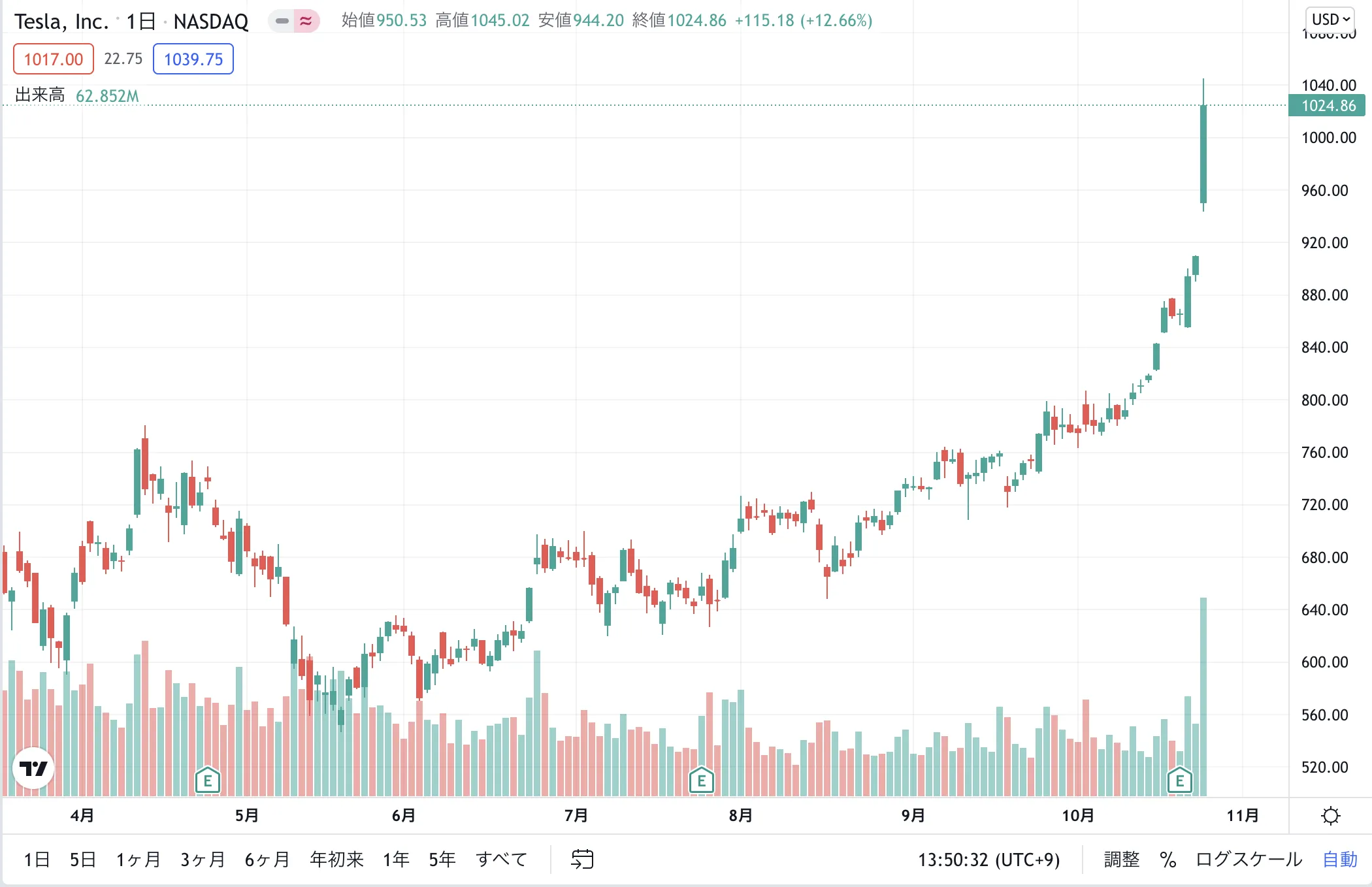Screen dimensions: 1372x887
Task: Click the 安値944.20 low value
Action: click(x=581, y=20)
